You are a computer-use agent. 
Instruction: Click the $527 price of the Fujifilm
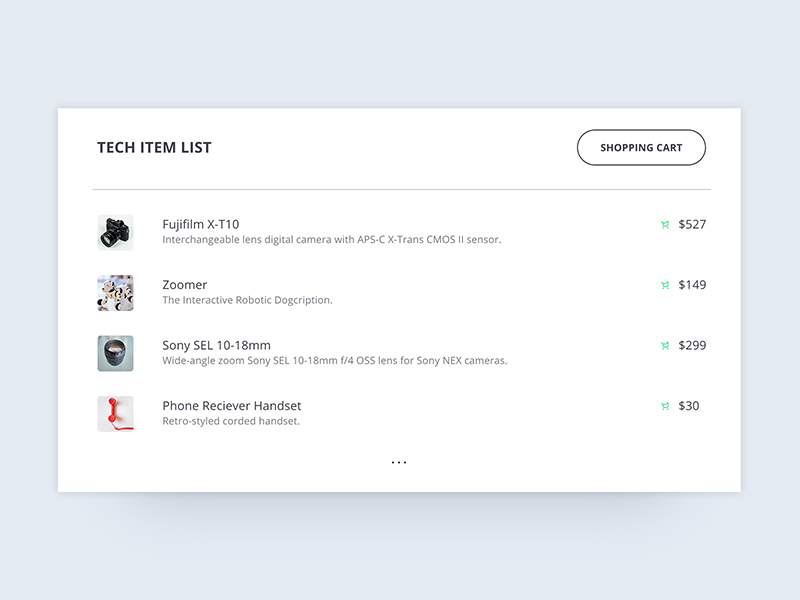click(691, 224)
